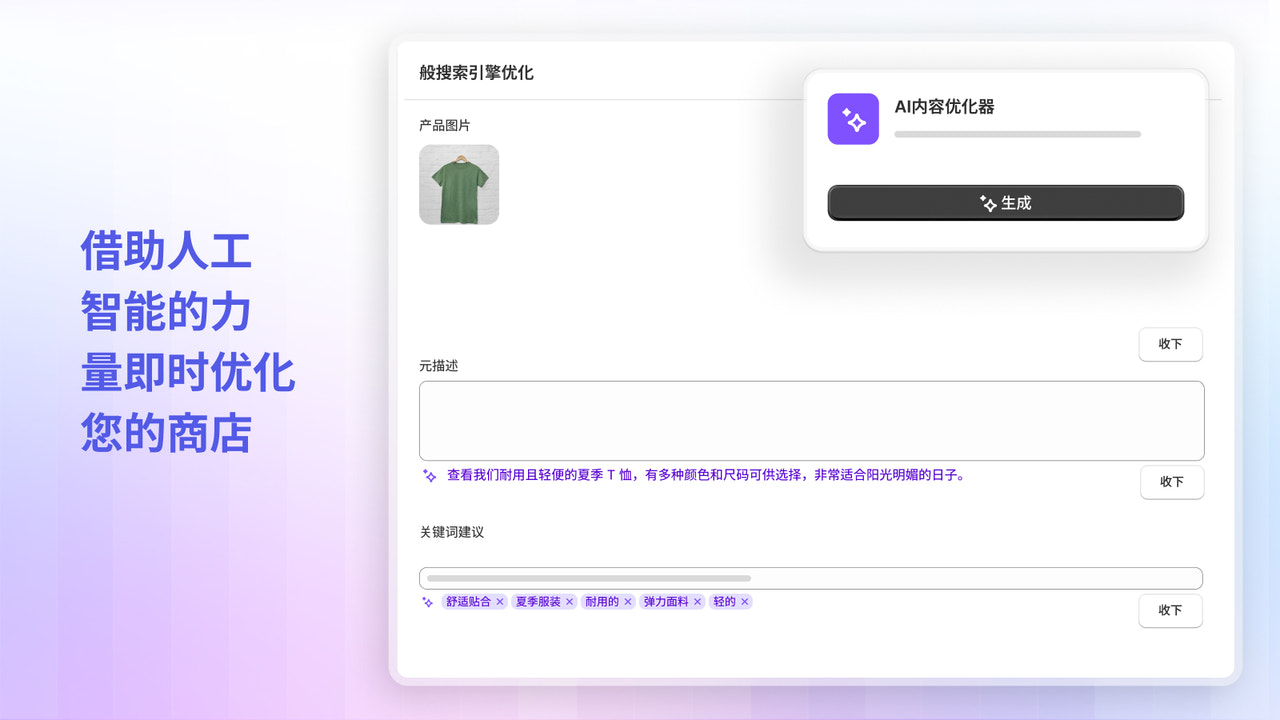Remove the 耐用的 keyword tag

tap(628, 602)
